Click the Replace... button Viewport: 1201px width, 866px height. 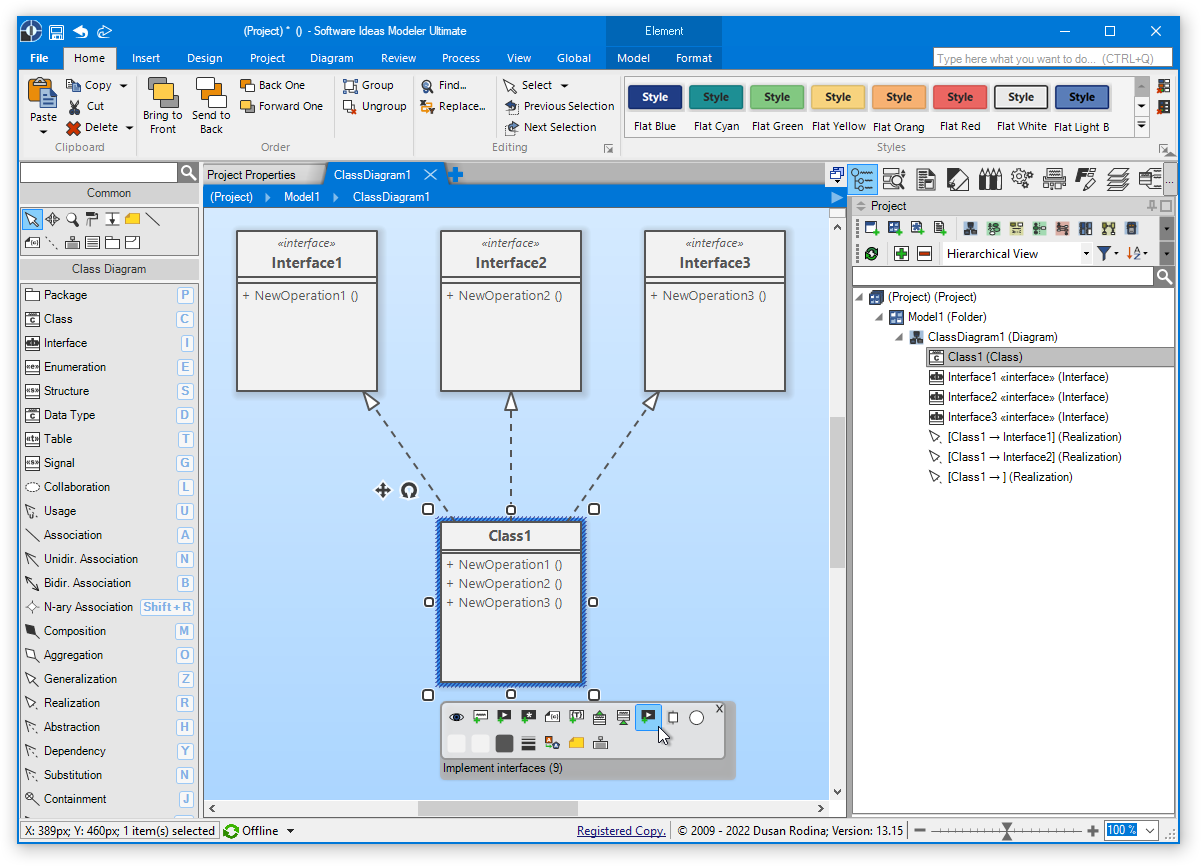pyautogui.click(x=453, y=107)
